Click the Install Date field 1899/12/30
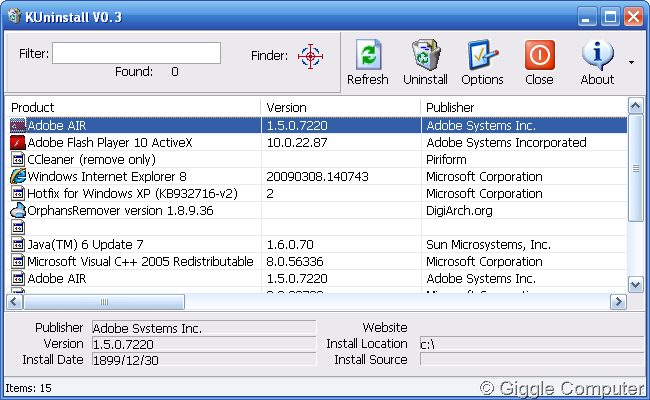Image resolution: width=650 pixels, height=400 pixels. (x=204, y=360)
